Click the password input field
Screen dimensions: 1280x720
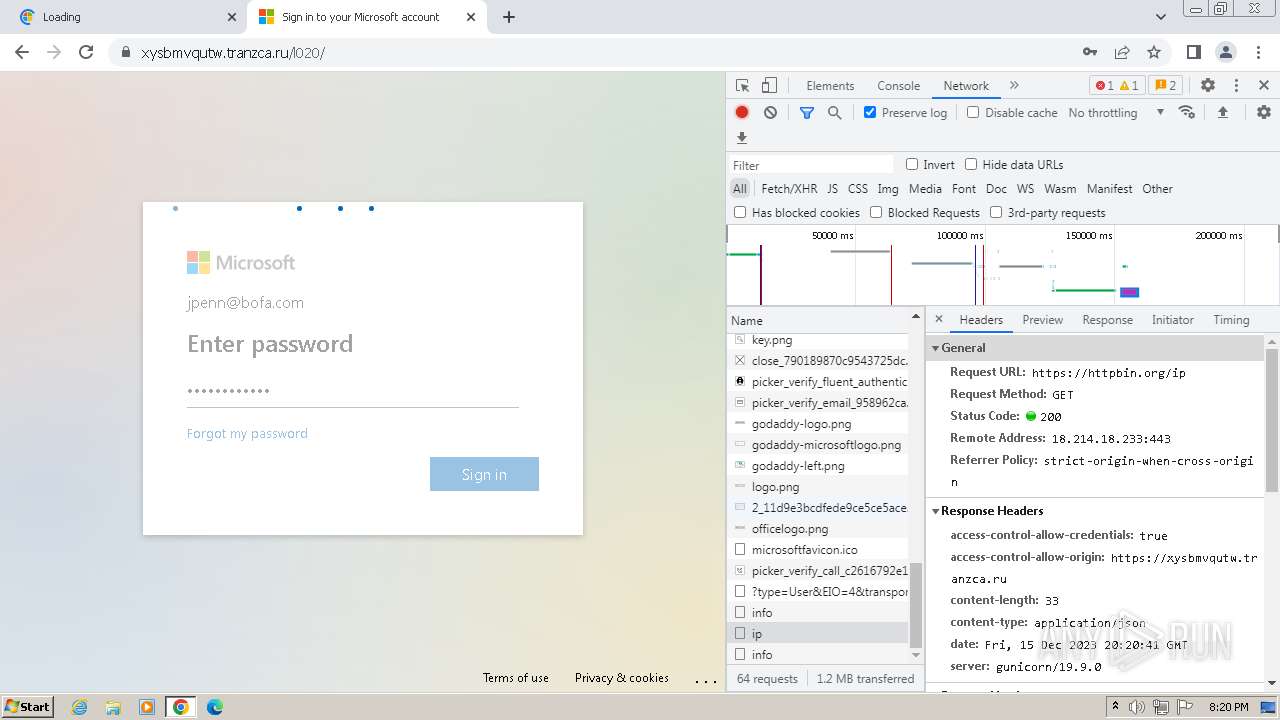point(352,391)
